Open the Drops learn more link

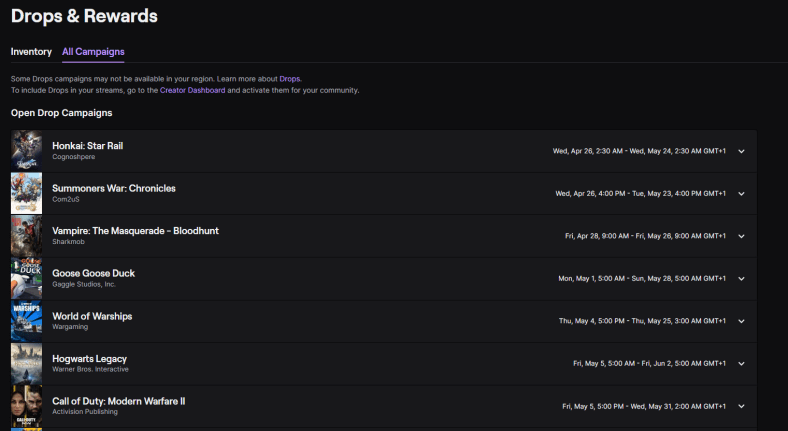point(289,79)
